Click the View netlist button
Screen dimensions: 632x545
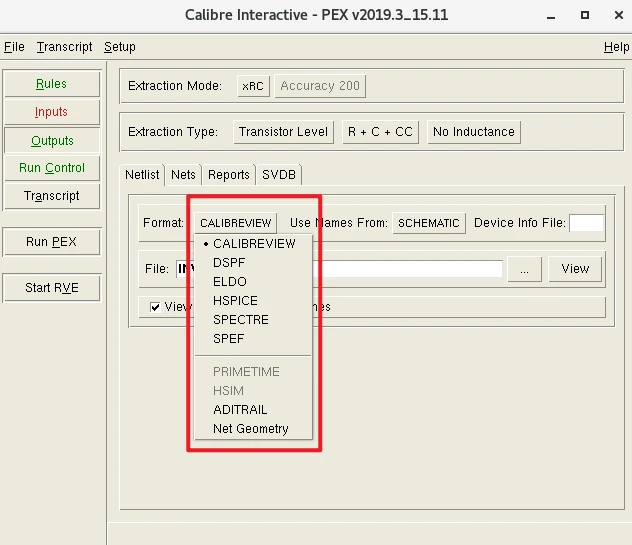coord(575,269)
